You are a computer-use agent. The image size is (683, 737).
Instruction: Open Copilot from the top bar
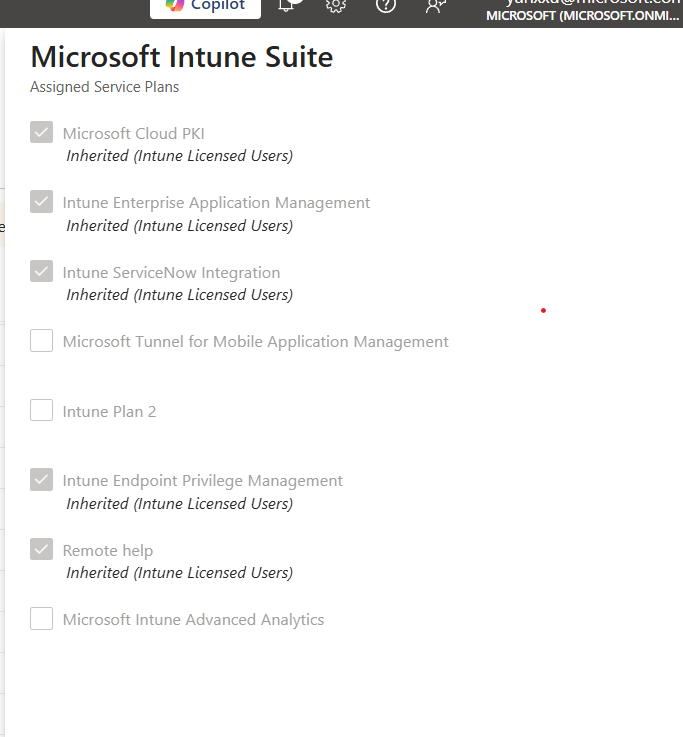(x=205, y=7)
